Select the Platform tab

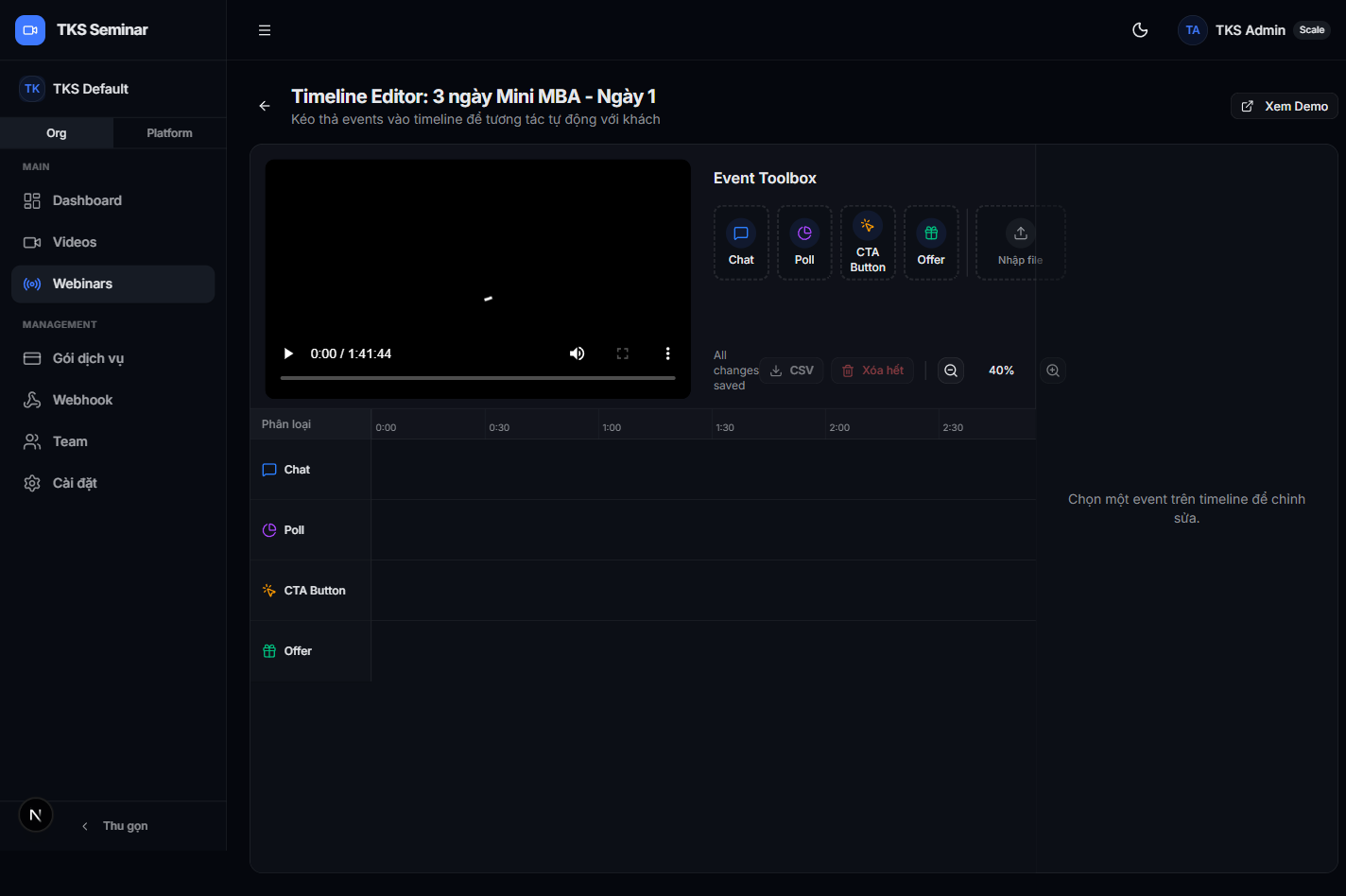point(169,133)
